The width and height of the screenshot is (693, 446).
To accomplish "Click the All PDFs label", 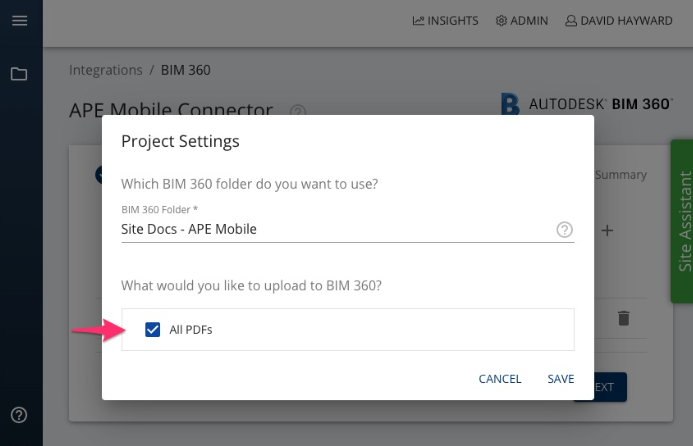I will 191,330.
